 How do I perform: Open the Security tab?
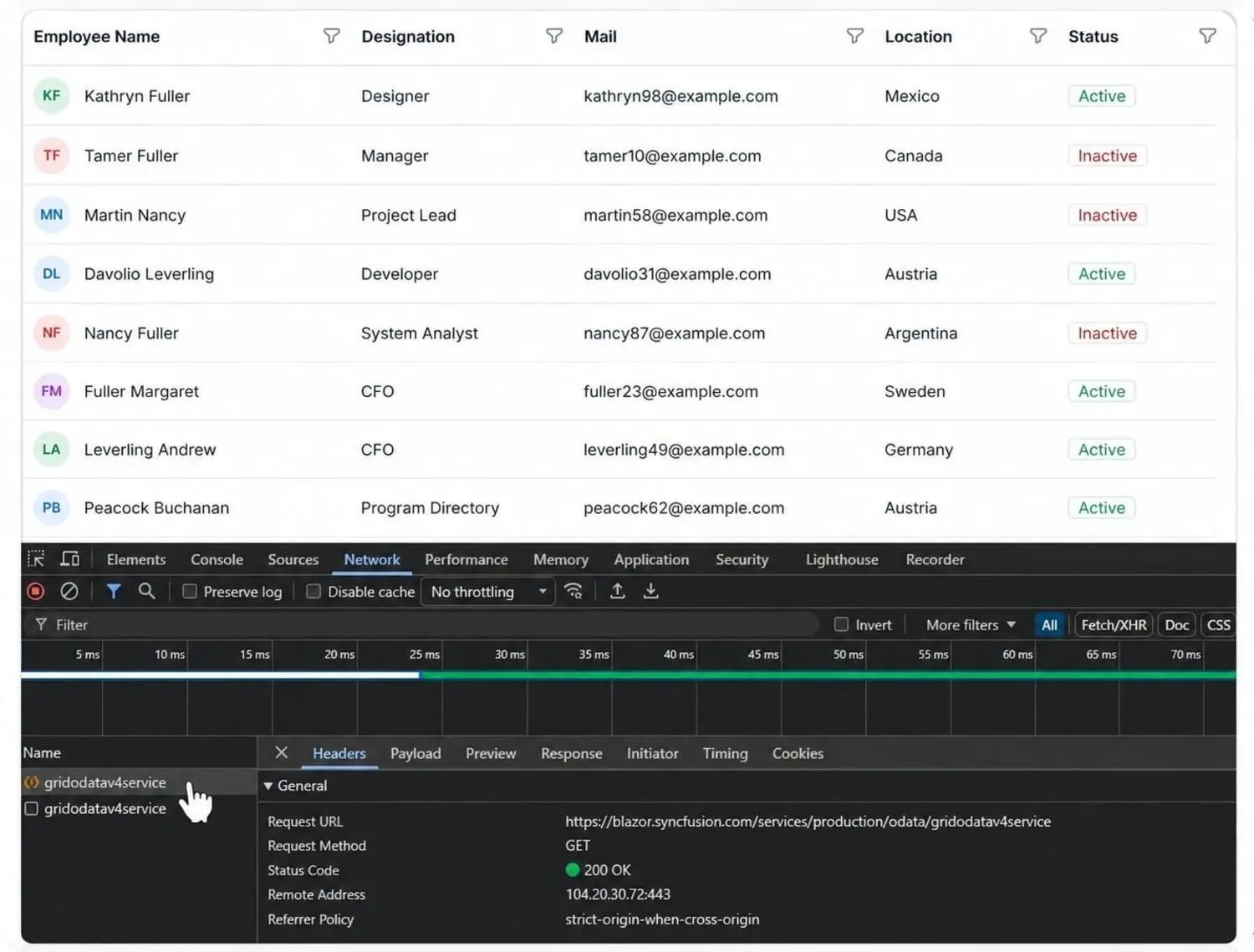[742, 560]
